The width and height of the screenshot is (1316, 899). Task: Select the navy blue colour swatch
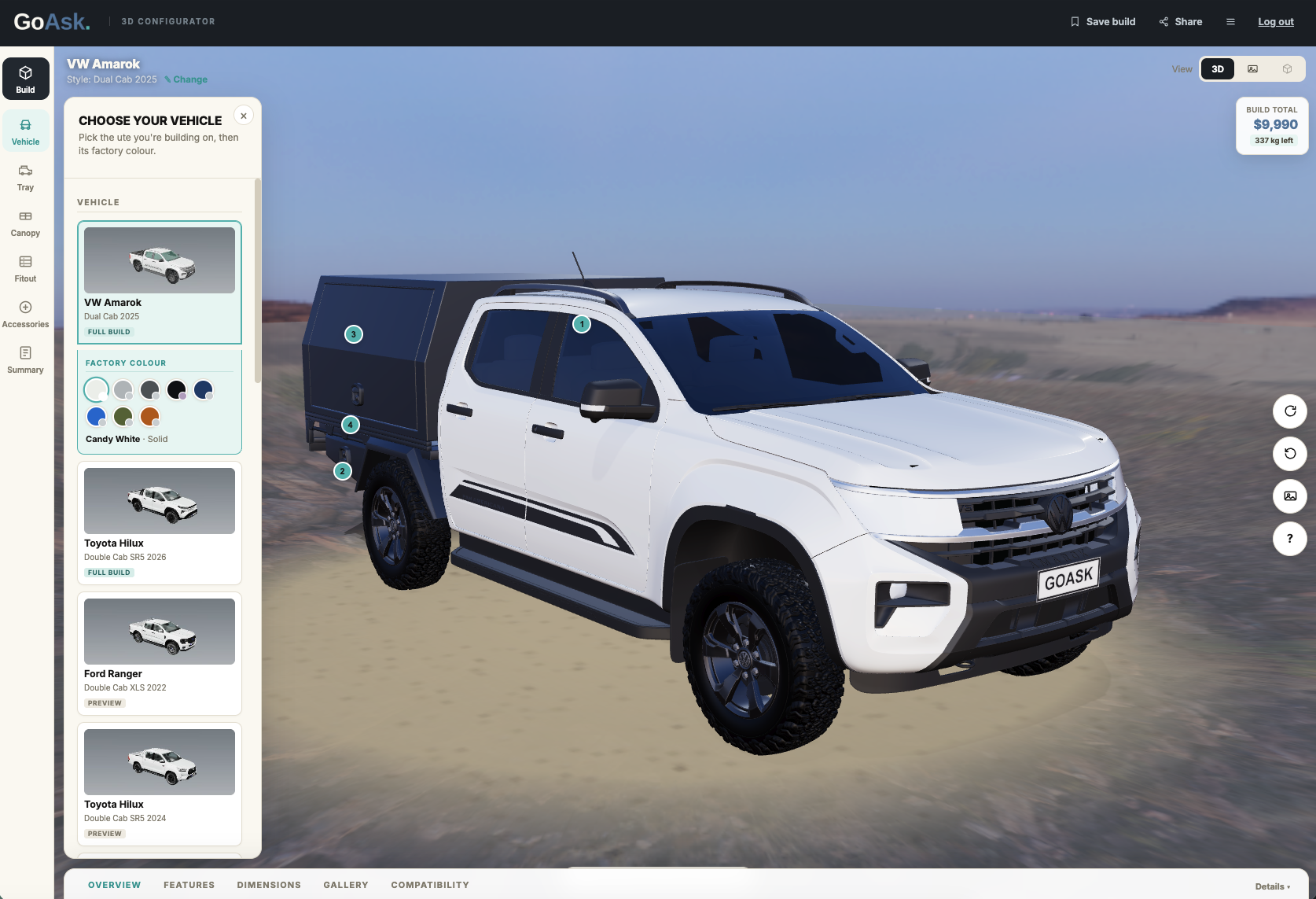(204, 389)
